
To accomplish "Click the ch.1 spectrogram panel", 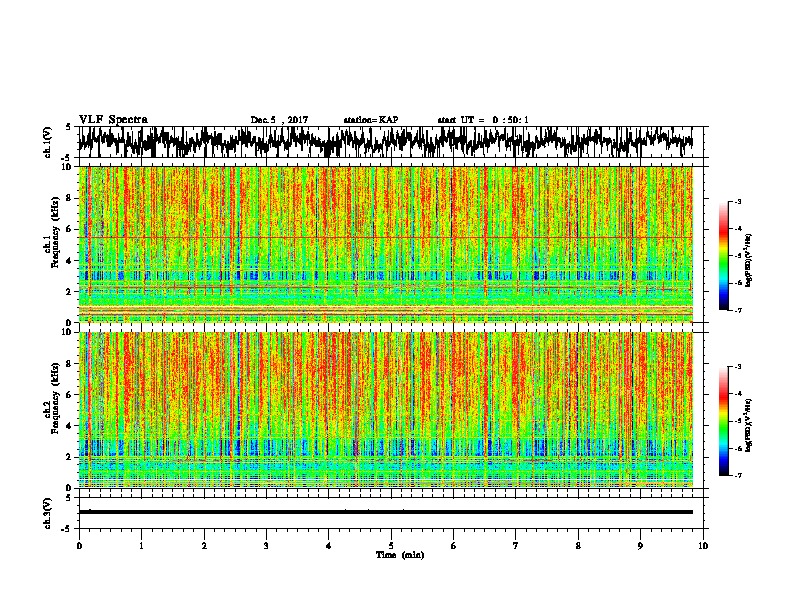I will pos(385,244).
